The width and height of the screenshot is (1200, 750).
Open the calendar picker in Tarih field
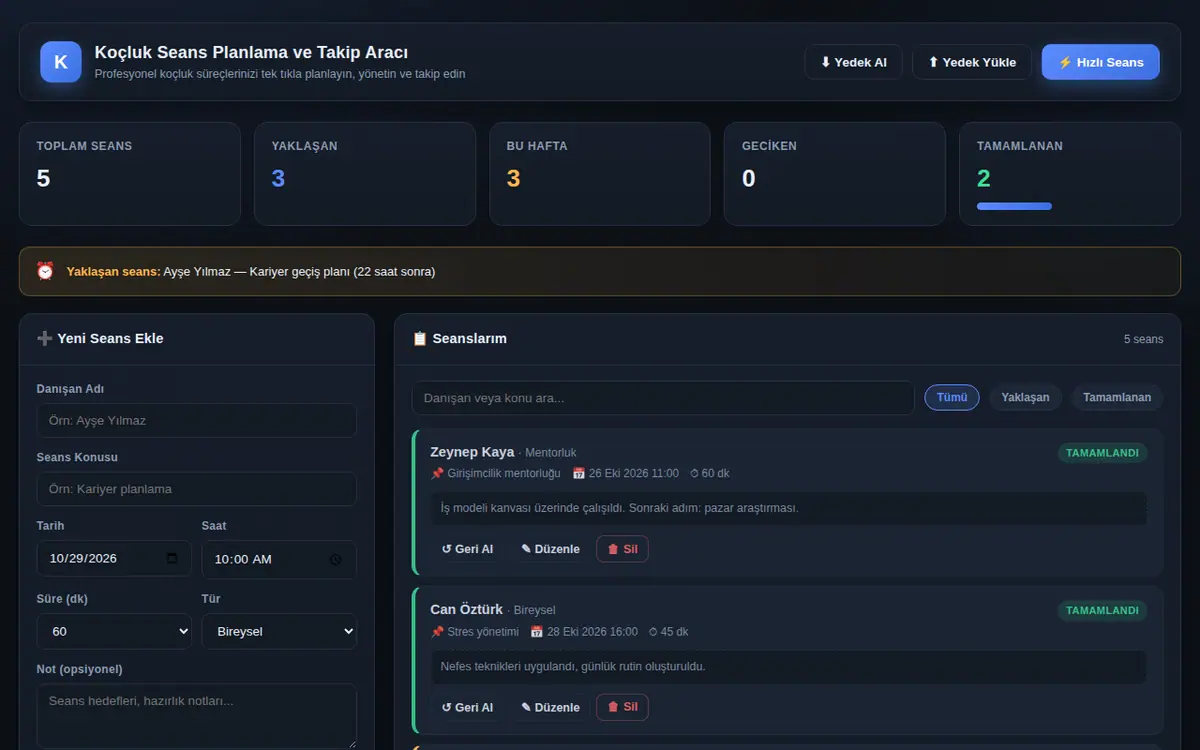[x=172, y=558]
